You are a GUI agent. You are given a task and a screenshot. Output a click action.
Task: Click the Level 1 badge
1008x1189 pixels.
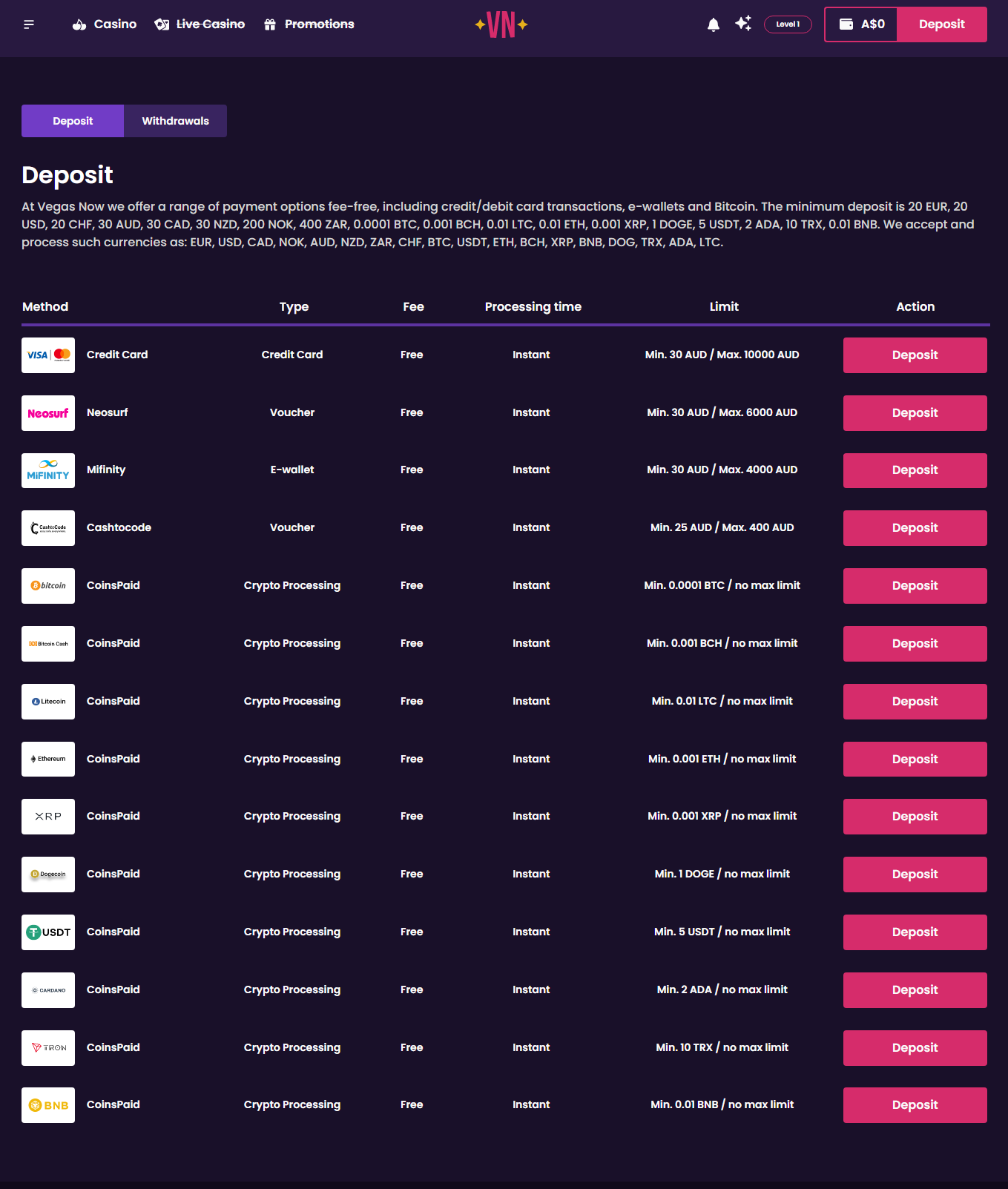(x=788, y=24)
